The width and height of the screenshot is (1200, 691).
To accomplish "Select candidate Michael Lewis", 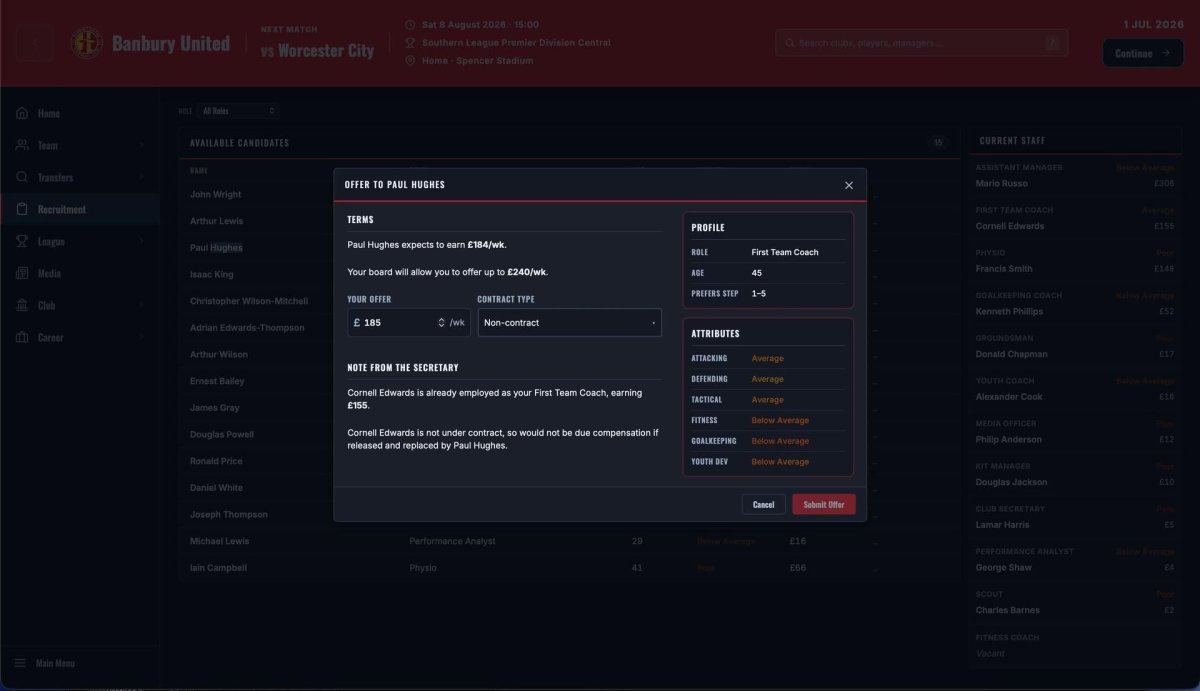I will pyautogui.click(x=220, y=541).
